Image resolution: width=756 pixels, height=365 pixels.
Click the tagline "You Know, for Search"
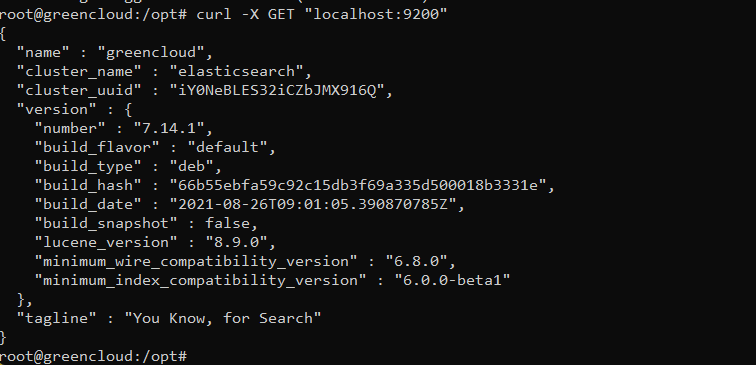tap(223, 318)
